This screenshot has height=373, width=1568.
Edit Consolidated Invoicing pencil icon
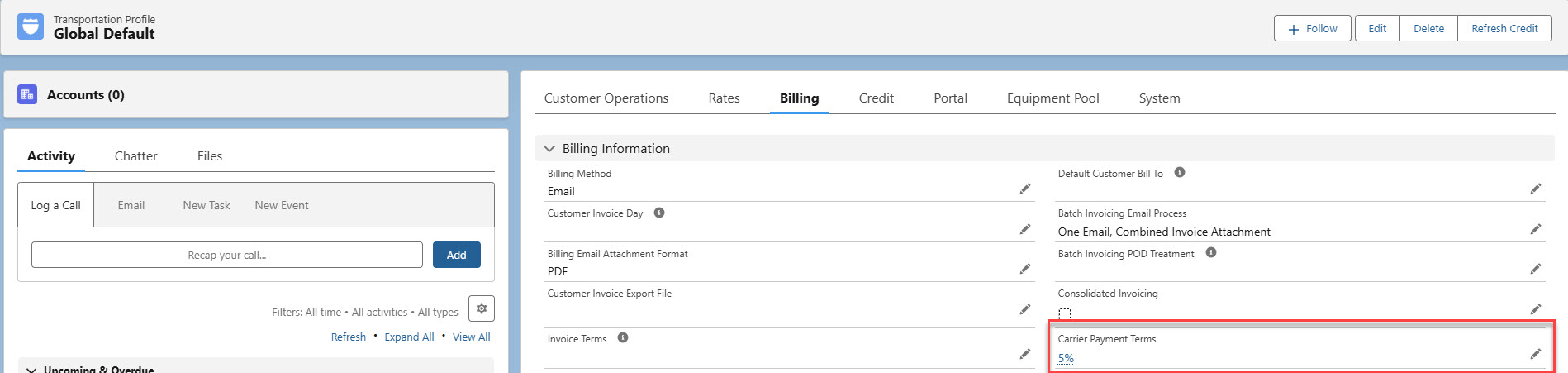click(1535, 309)
